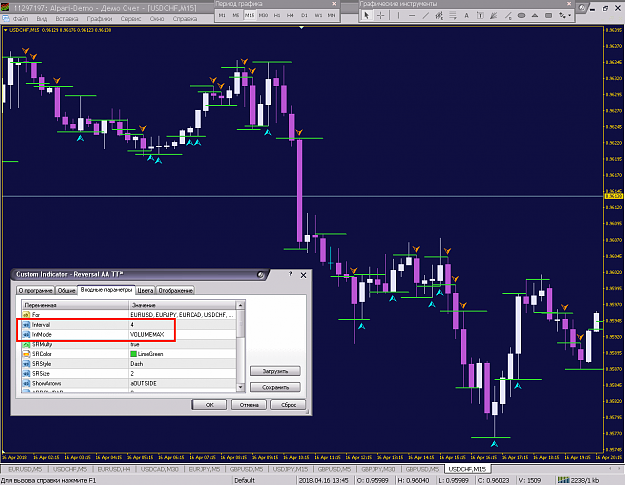This screenshot has width=625, height=485.
Task: Switch to 'О программе' dialog tab
Action: point(35,291)
